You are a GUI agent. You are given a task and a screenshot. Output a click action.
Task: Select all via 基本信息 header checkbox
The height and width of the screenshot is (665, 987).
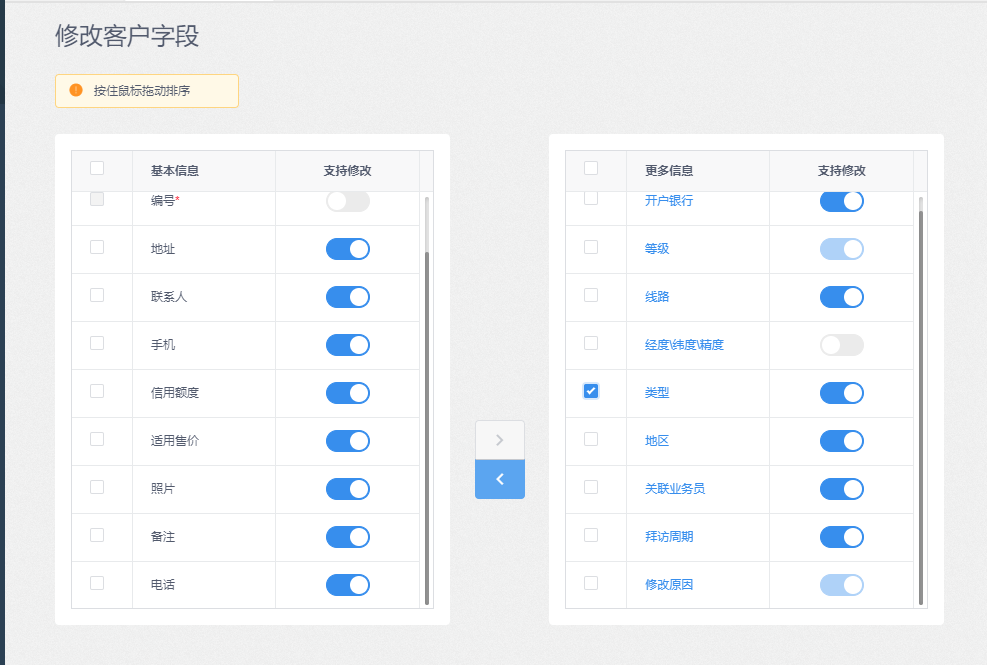coord(97,168)
